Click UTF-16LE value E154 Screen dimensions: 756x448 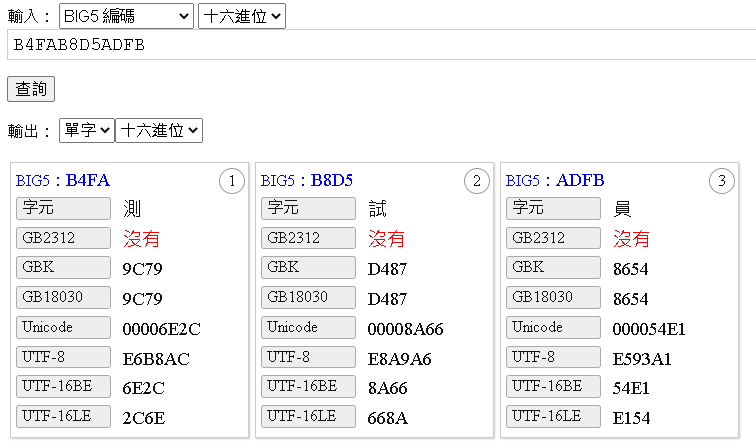pyautogui.click(x=632, y=418)
